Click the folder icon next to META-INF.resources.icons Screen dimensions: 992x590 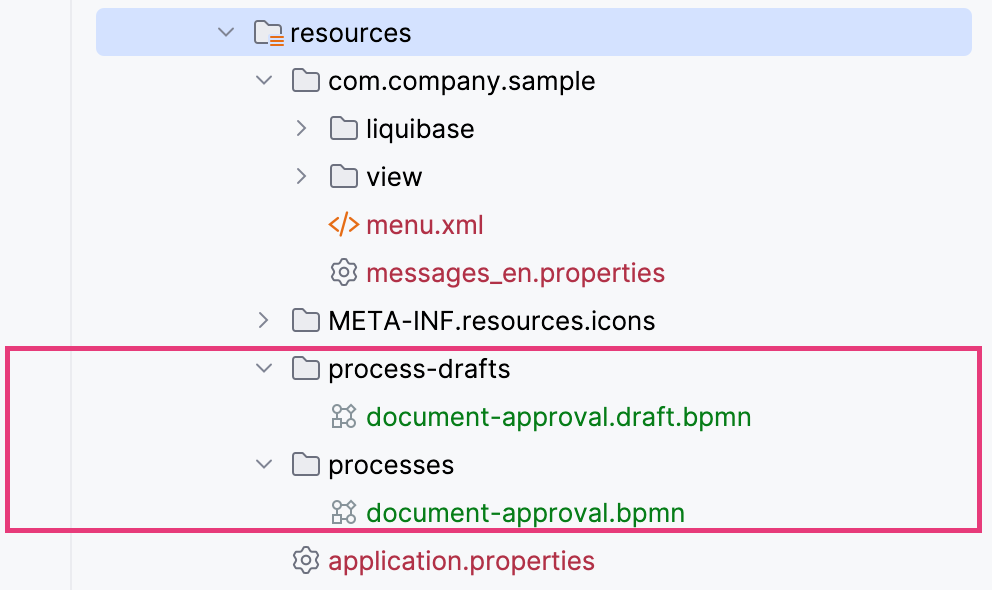pos(305,320)
